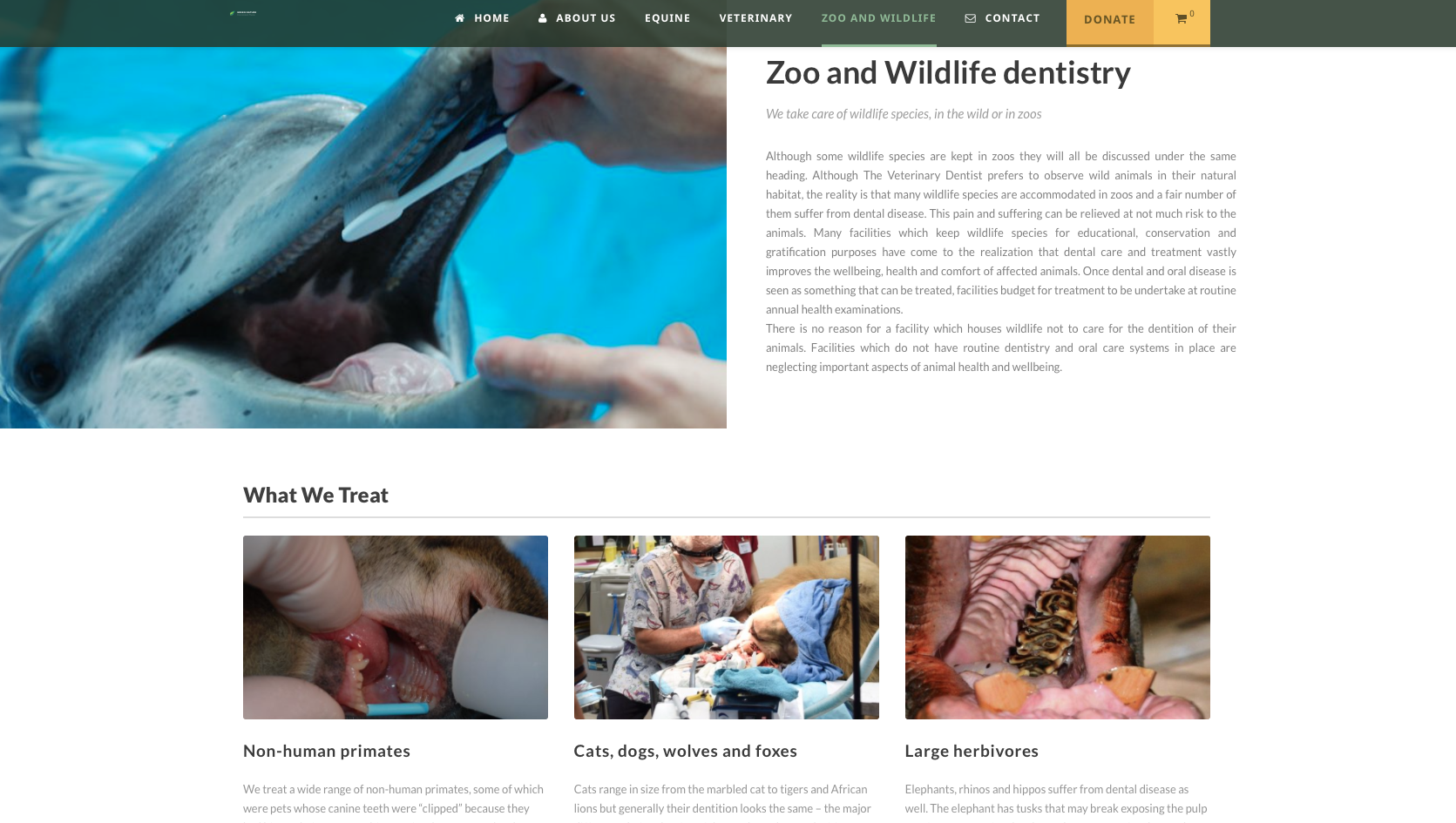Go to the Home menu link
This screenshot has width=1456, height=823.
491,18
